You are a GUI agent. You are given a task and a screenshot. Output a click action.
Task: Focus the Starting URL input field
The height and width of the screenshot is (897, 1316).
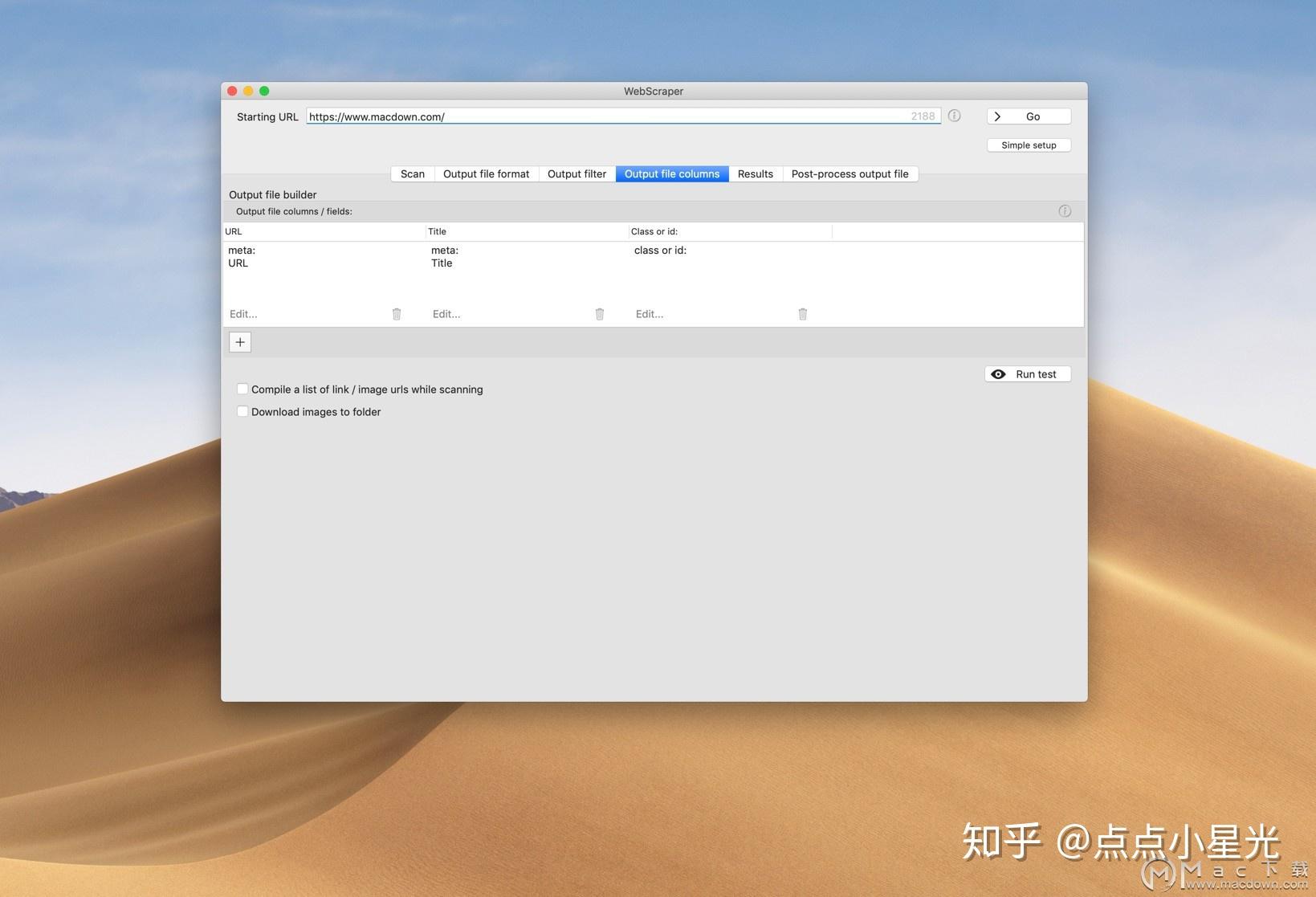[623, 116]
